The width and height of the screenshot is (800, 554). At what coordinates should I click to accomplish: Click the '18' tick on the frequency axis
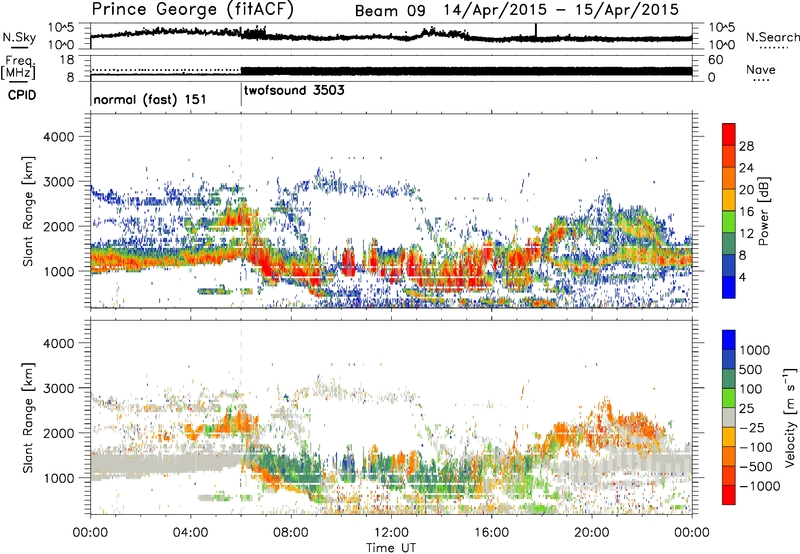click(x=67, y=60)
